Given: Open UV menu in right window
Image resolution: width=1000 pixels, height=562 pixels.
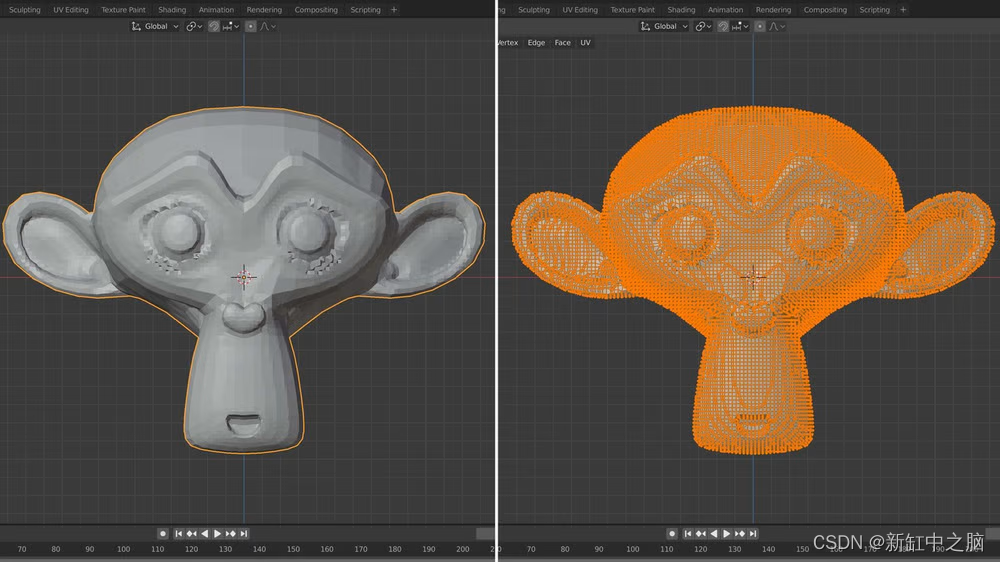Looking at the screenshot, I should click(585, 43).
